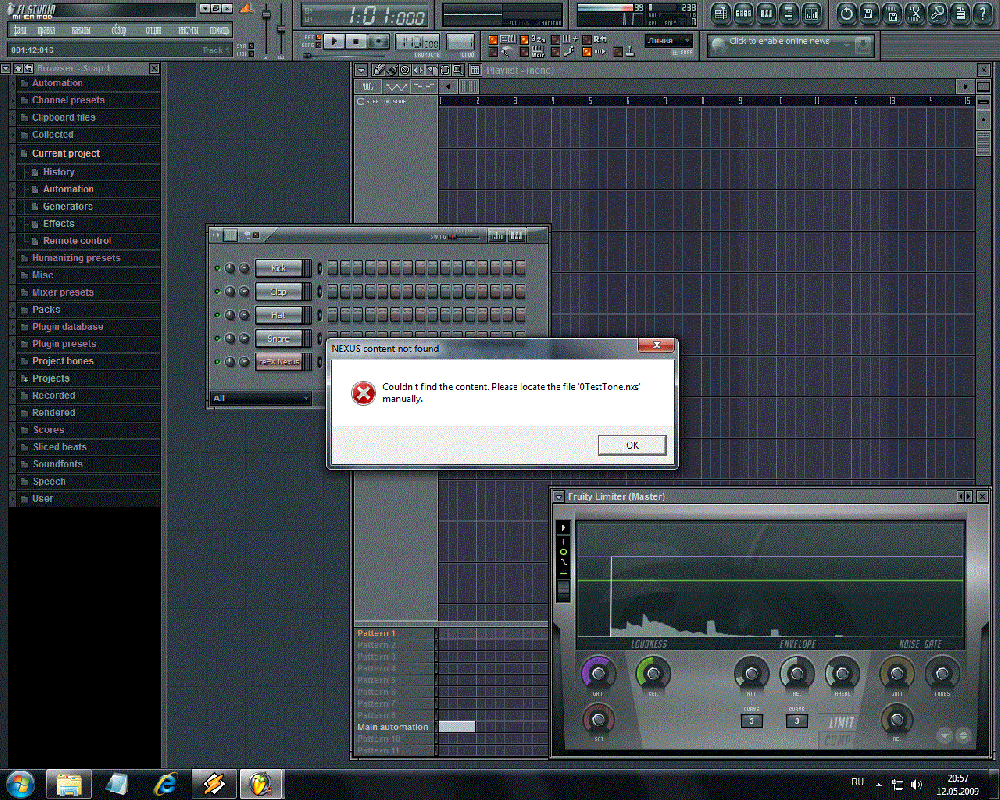Click the Kick channel button

[x=279, y=269]
